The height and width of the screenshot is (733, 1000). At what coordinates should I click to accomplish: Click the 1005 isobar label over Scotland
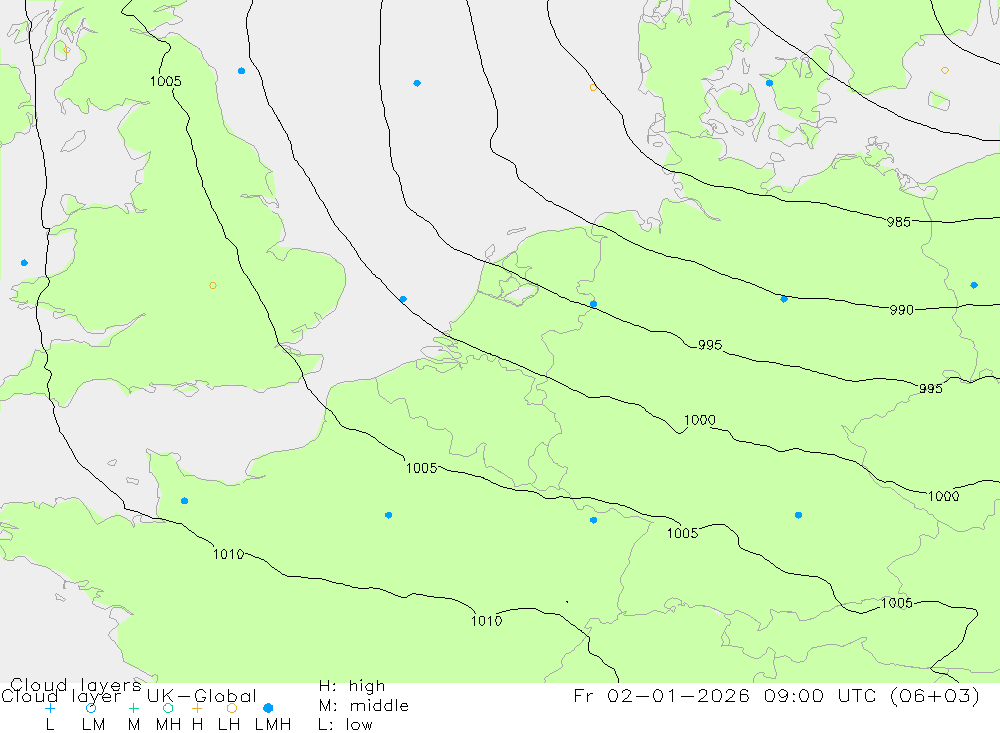pos(166,81)
